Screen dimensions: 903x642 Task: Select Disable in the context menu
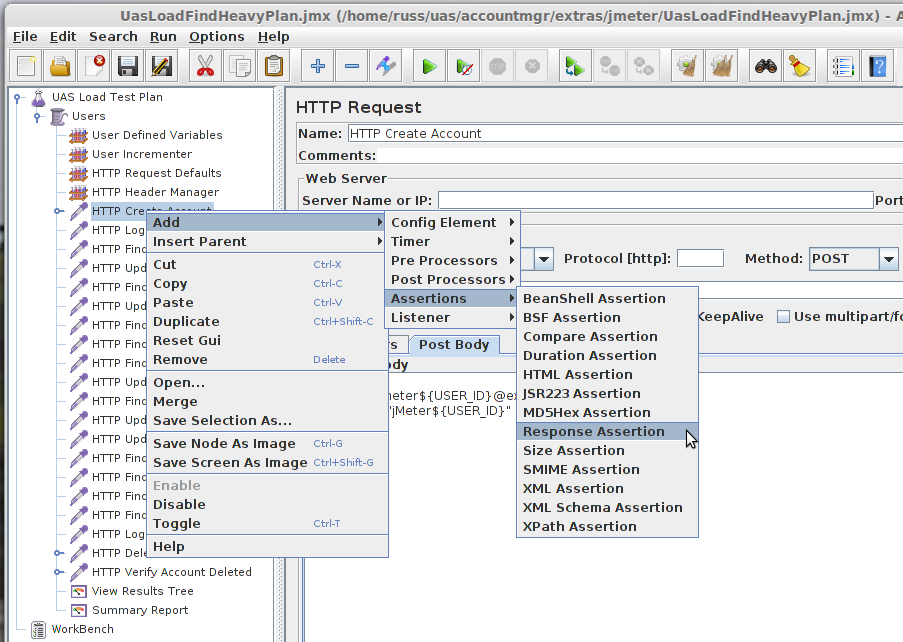(267, 505)
